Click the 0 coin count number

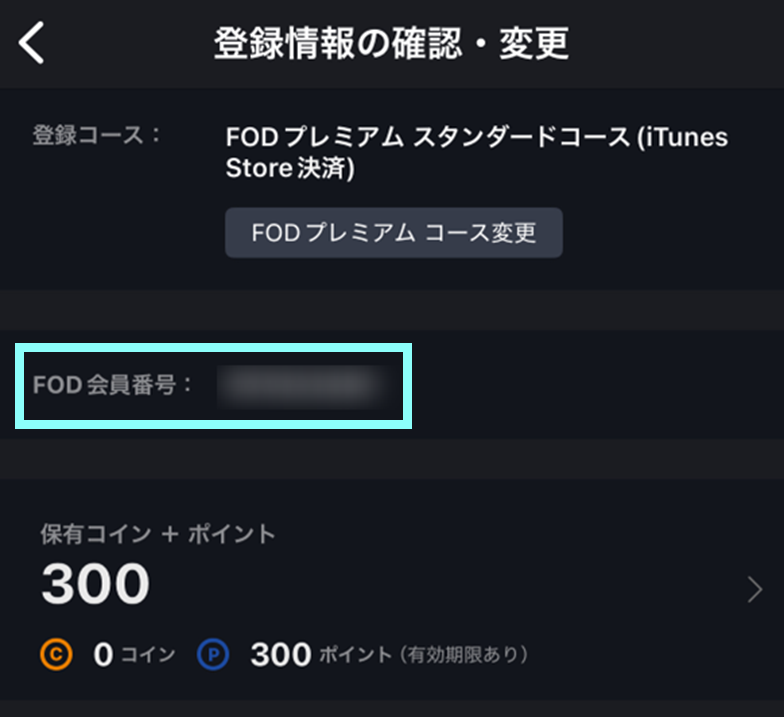click(103, 655)
